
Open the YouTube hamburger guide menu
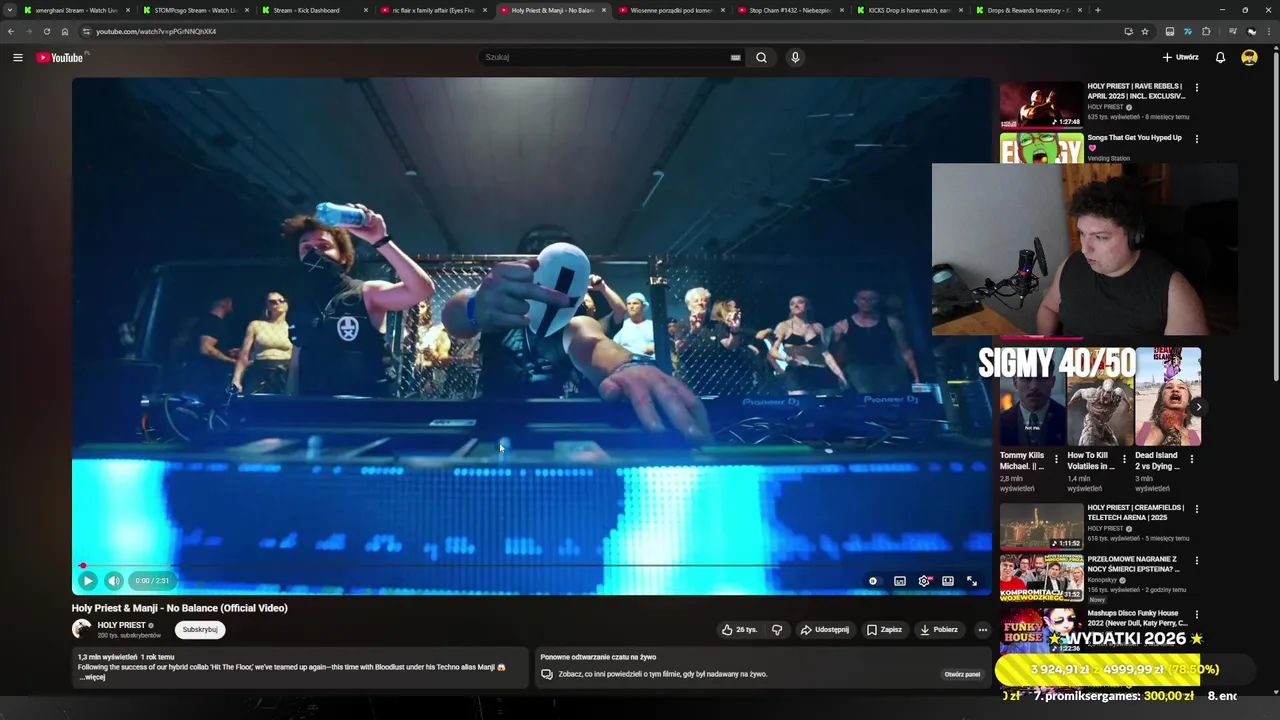pos(18,58)
